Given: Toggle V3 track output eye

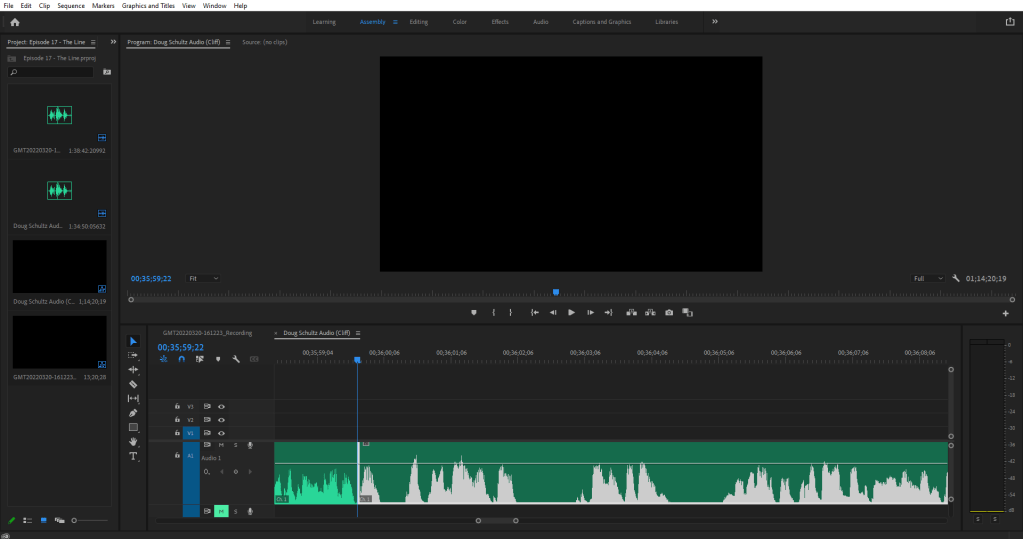Looking at the screenshot, I should tap(221, 406).
